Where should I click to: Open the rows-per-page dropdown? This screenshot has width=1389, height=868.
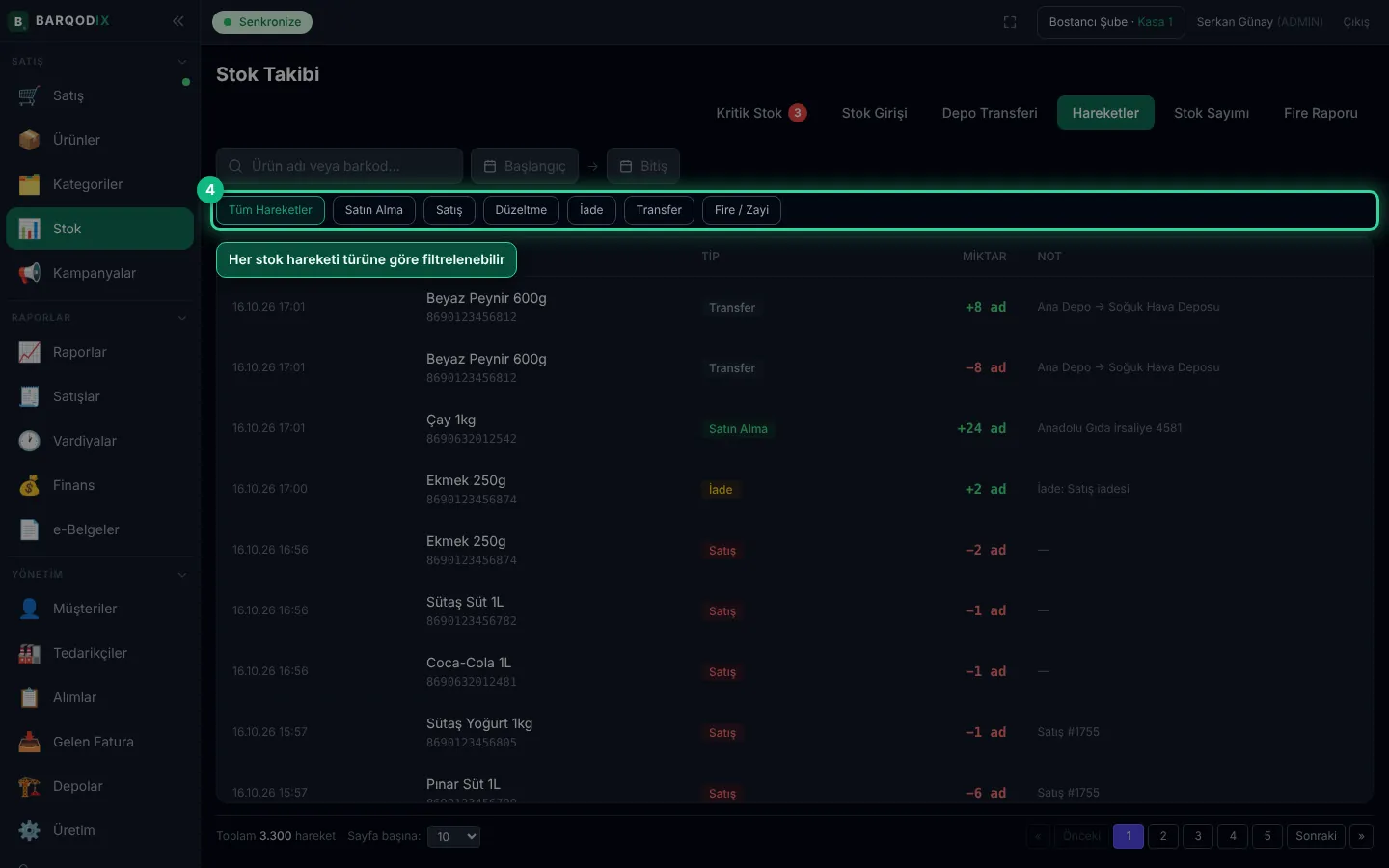point(454,836)
